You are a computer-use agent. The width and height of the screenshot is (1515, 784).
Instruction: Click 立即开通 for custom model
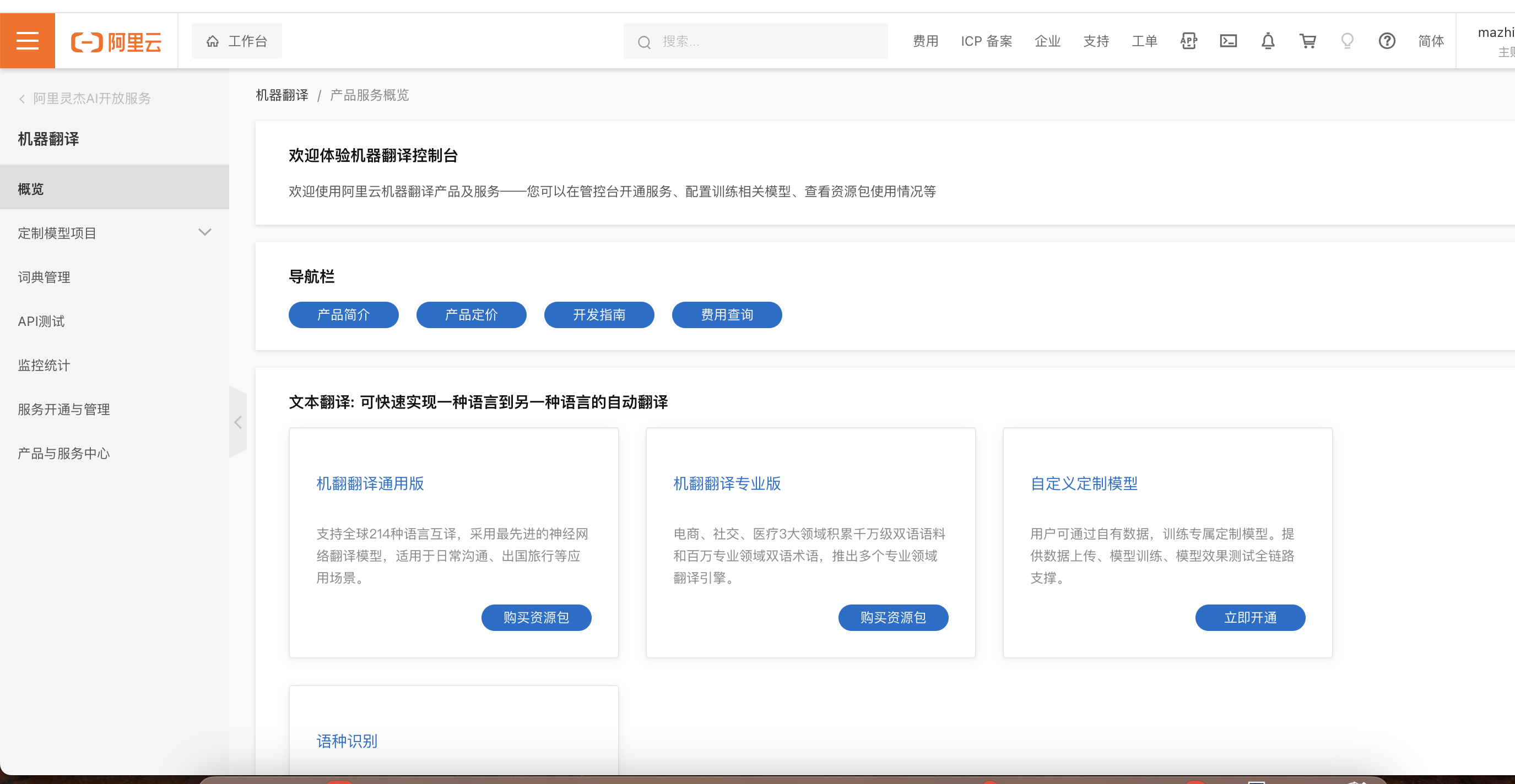1250,617
